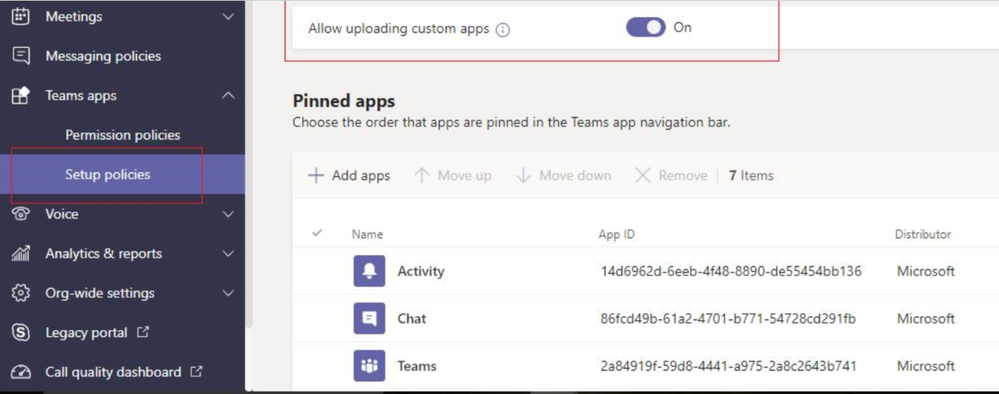Screen dimensions: 999x394
Task: Click the Activity app bell icon
Action: (x=370, y=271)
